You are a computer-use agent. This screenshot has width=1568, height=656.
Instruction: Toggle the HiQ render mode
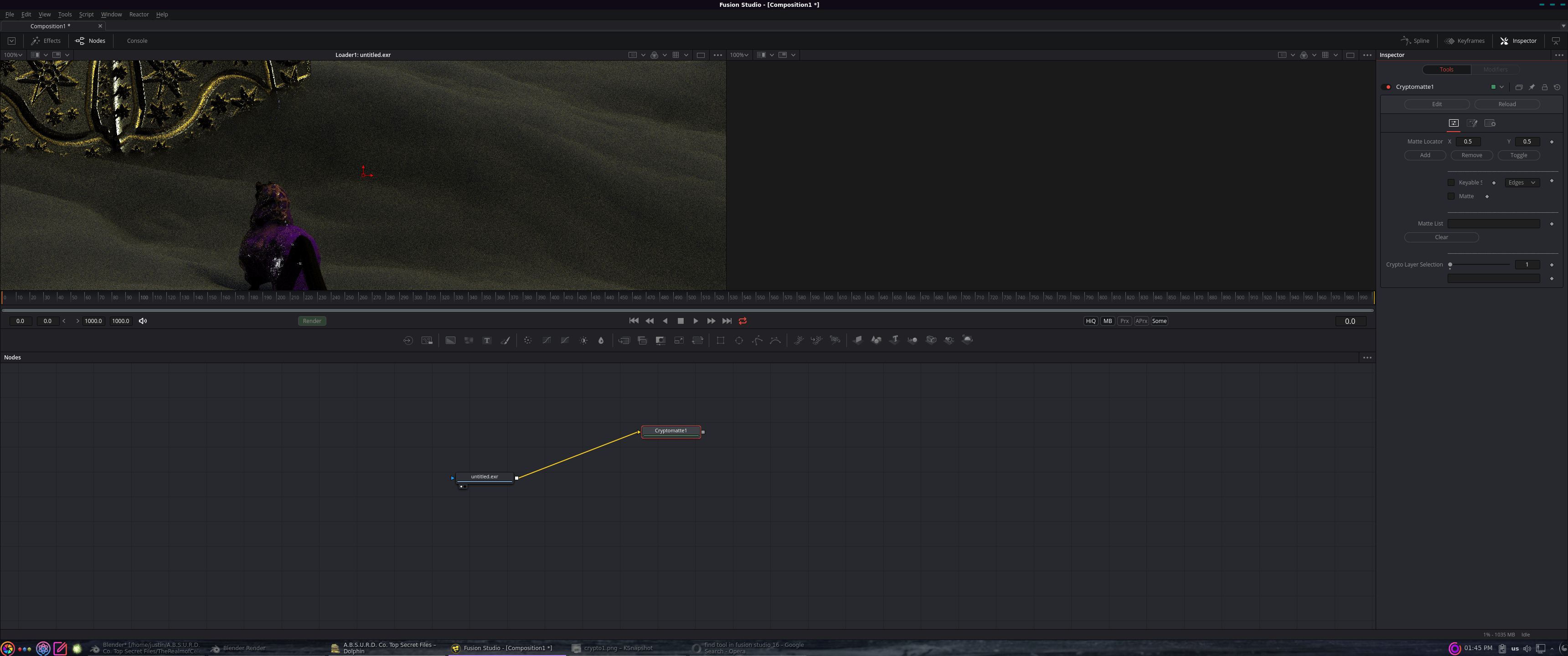pyautogui.click(x=1091, y=321)
